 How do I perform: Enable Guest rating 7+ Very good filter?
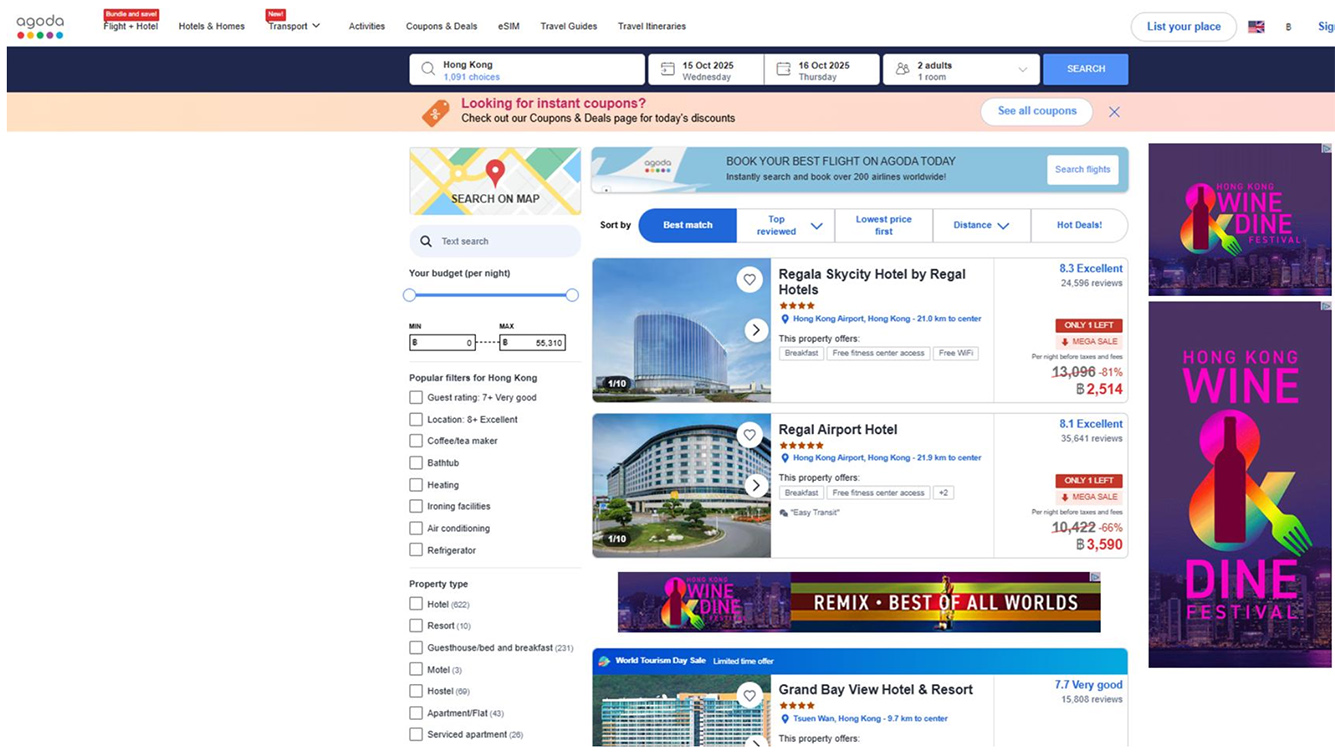[416, 397]
